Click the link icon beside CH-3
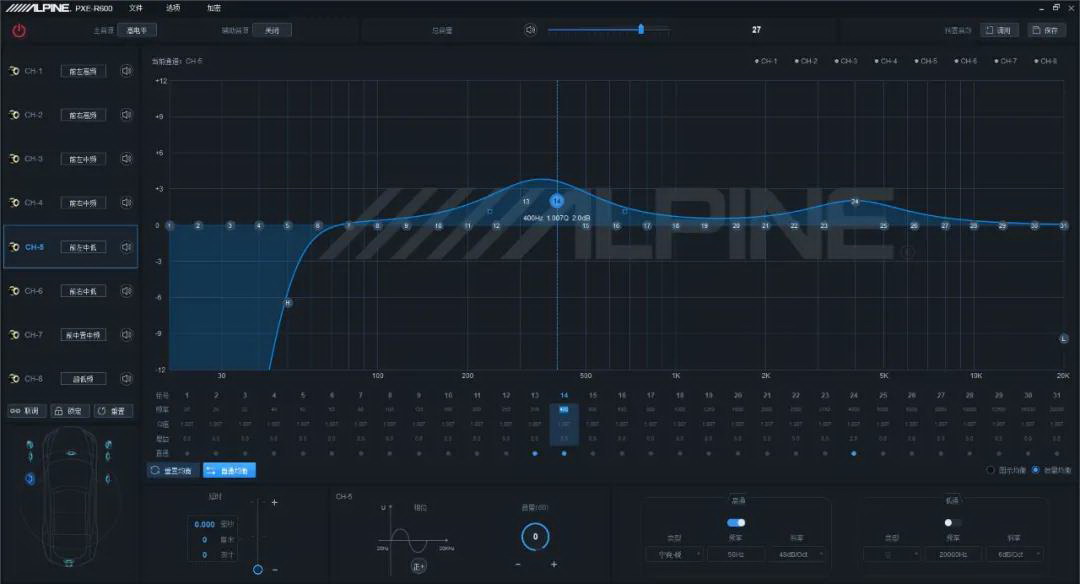The width and height of the screenshot is (1080, 584). 14,159
